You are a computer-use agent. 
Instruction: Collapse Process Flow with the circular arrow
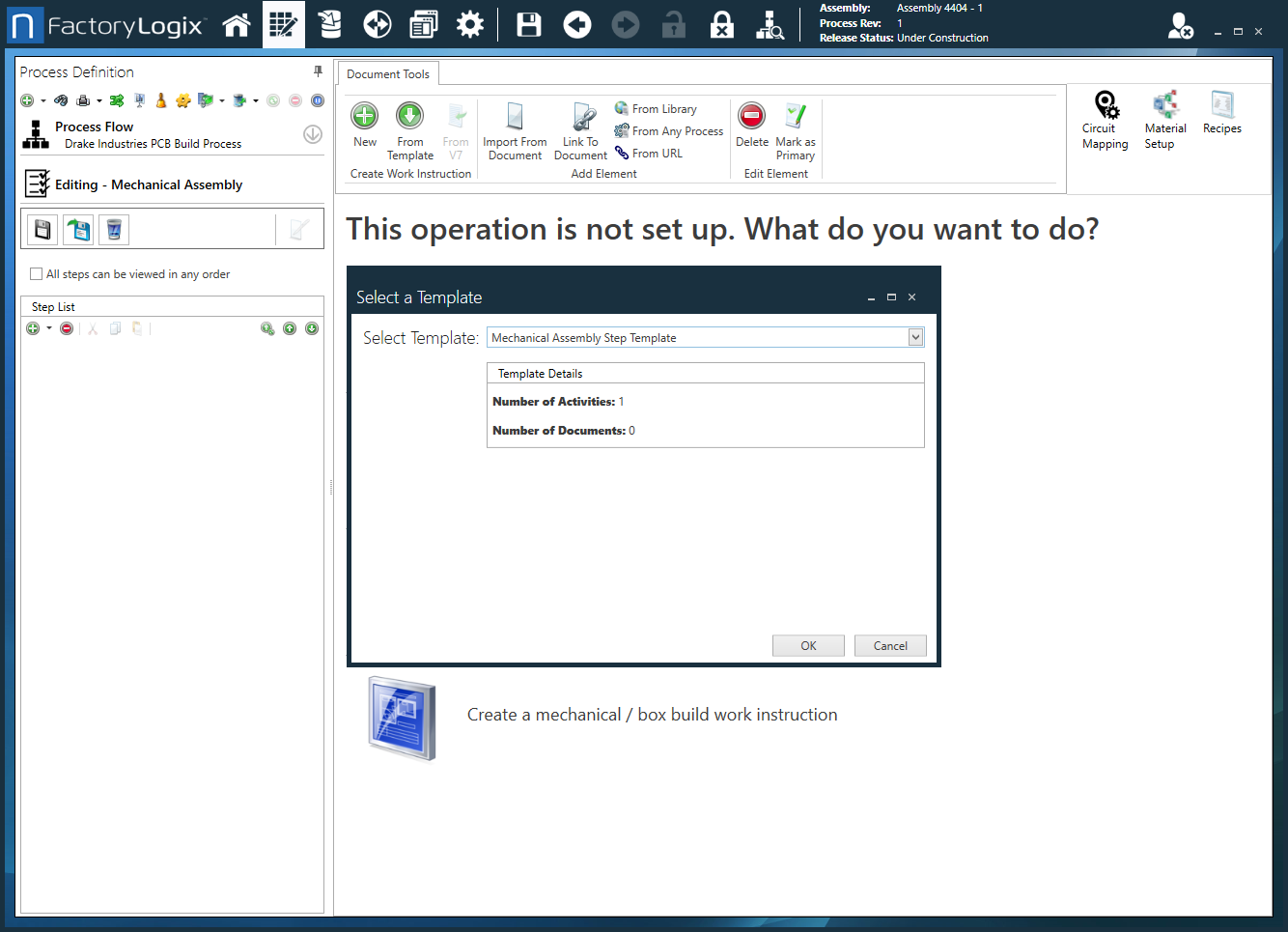click(x=312, y=134)
